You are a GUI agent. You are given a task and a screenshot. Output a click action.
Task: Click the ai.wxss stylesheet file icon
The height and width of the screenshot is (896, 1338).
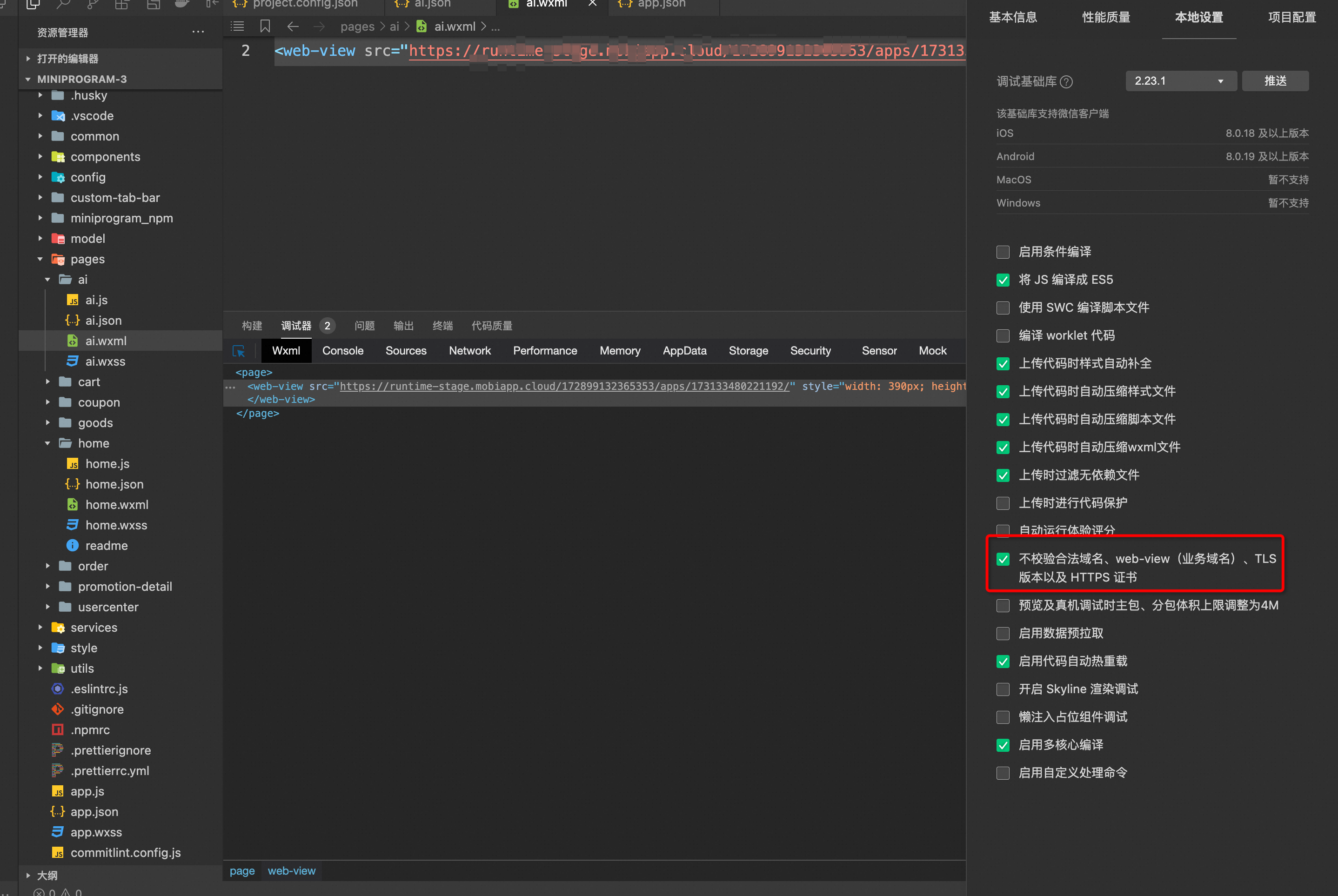73,361
